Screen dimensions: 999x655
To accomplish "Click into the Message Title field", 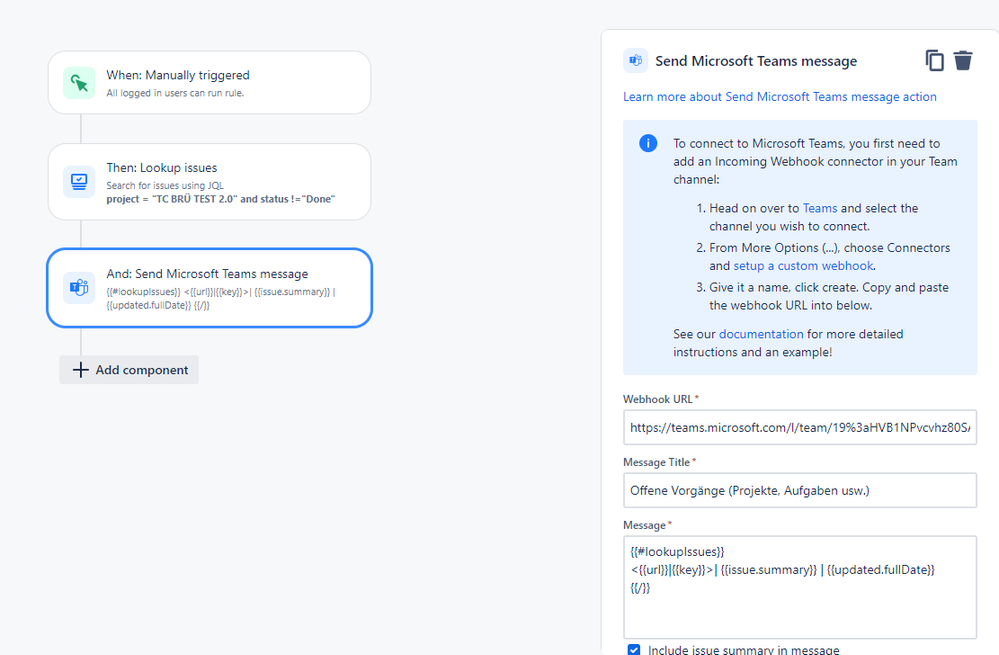I will coord(800,491).
